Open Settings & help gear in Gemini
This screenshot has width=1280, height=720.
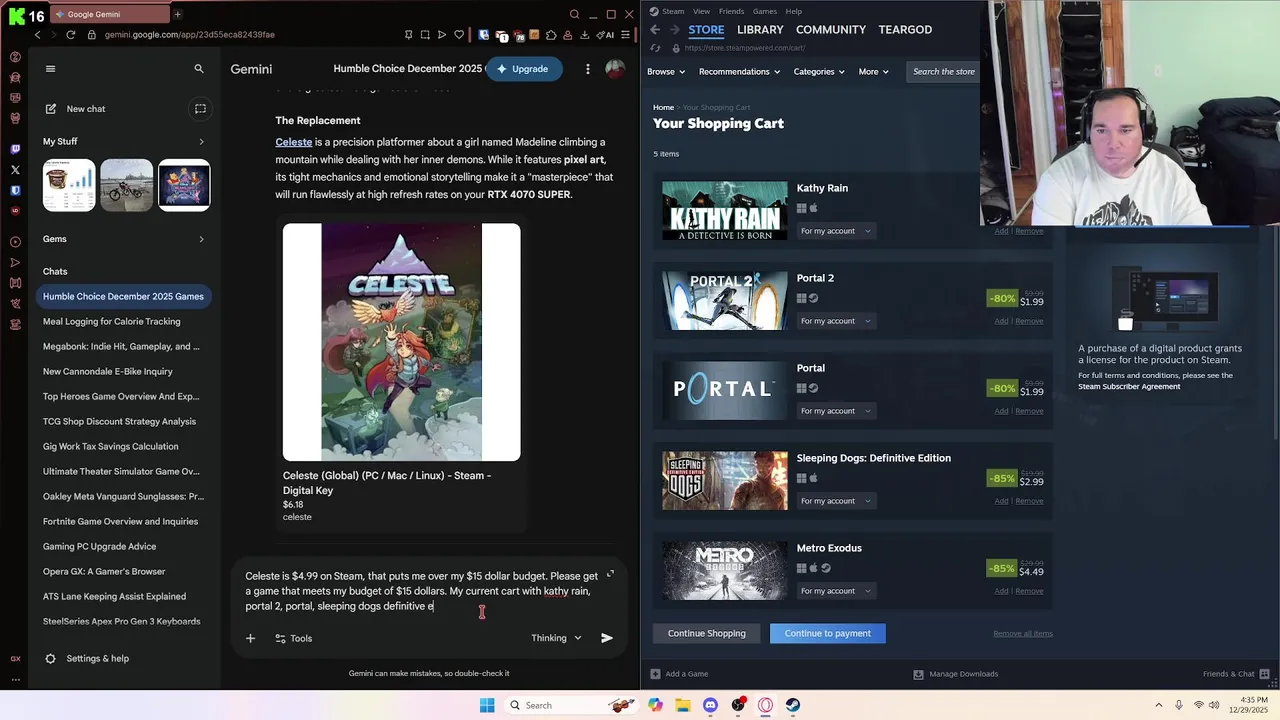coord(51,658)
